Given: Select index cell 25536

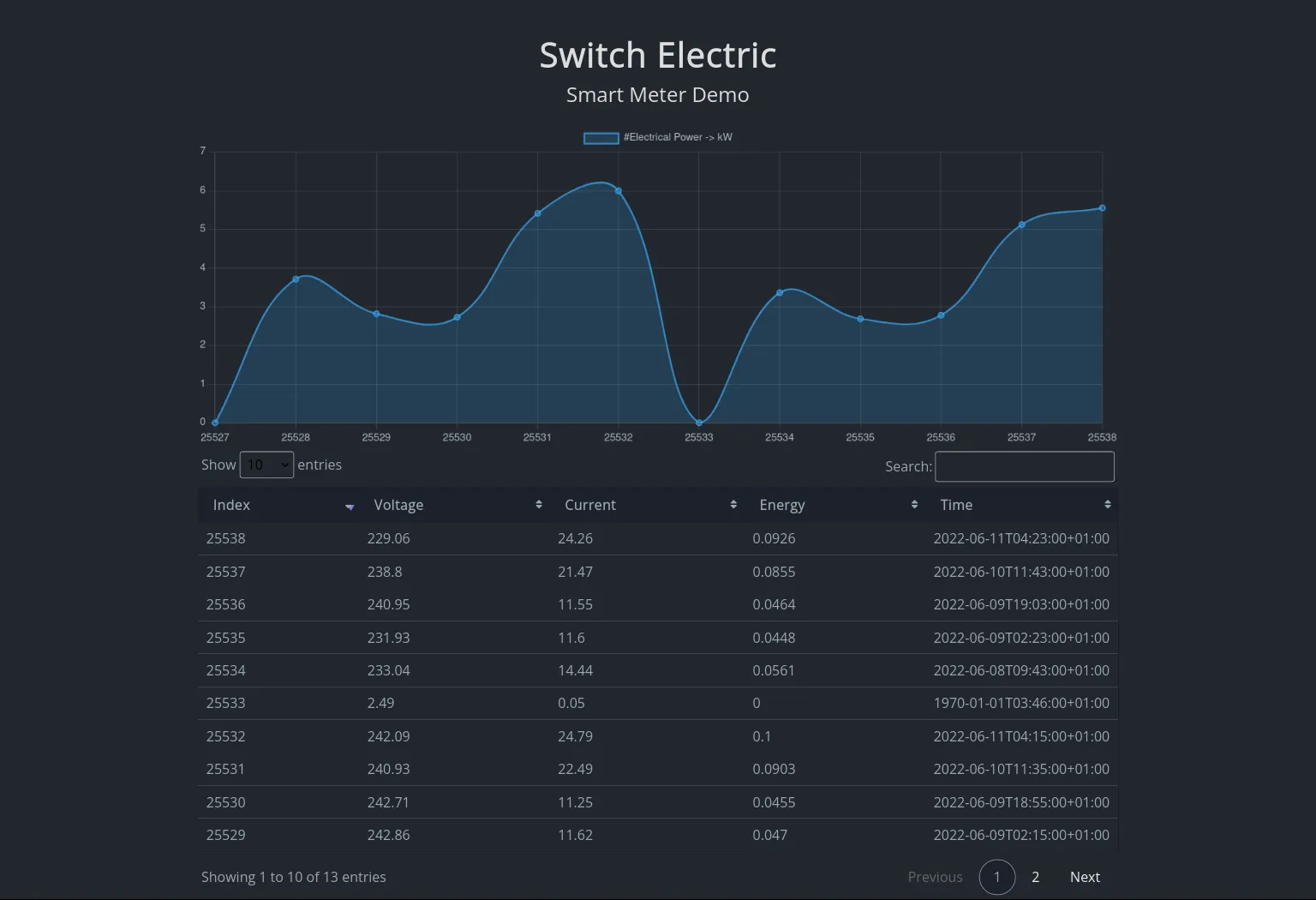Looking at the screenshot, I should pos(226,604).
